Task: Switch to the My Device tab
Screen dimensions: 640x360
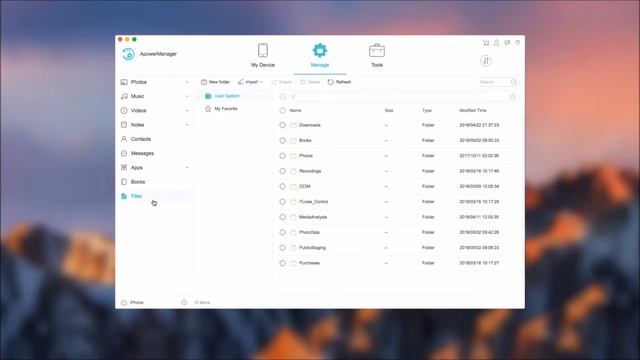Action: [263, 56]
